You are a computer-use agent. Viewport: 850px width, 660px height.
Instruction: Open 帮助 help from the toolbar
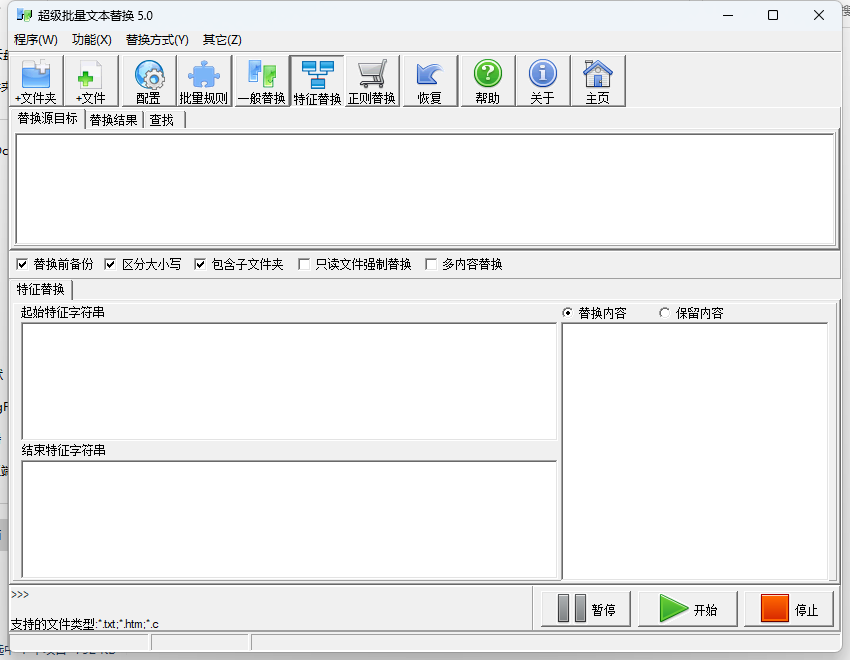coord(487,81)
